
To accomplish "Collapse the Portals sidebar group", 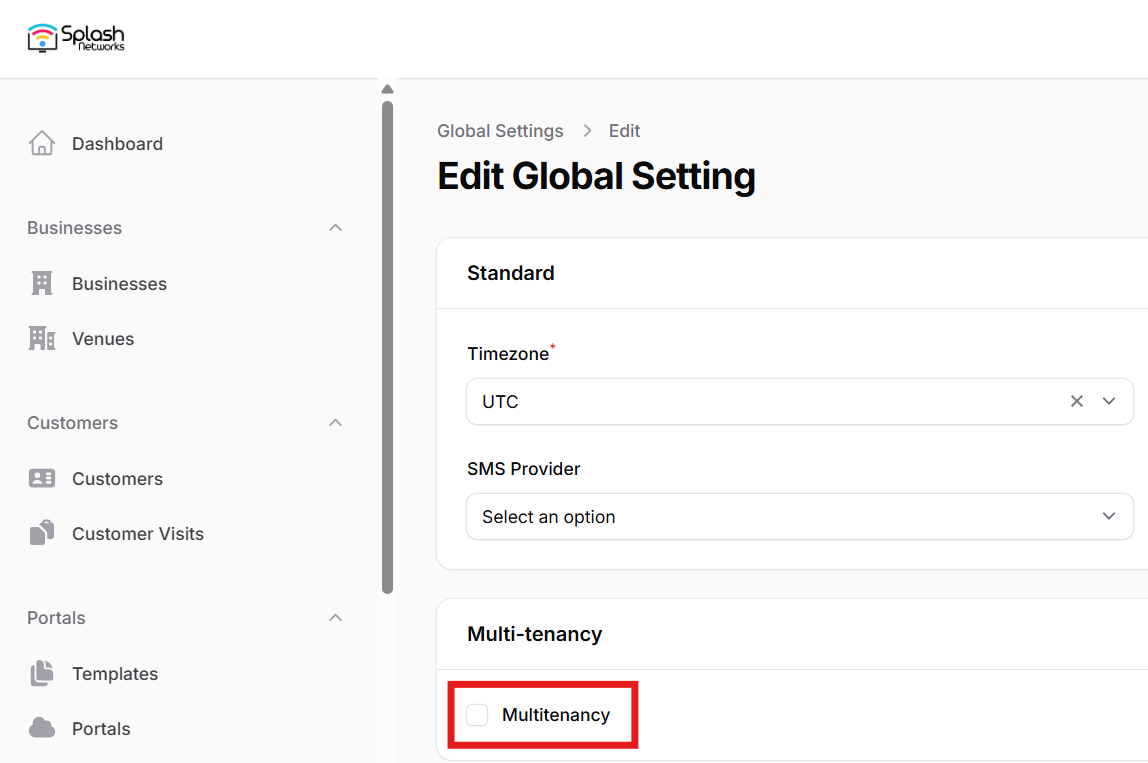I will coord(336,618).
